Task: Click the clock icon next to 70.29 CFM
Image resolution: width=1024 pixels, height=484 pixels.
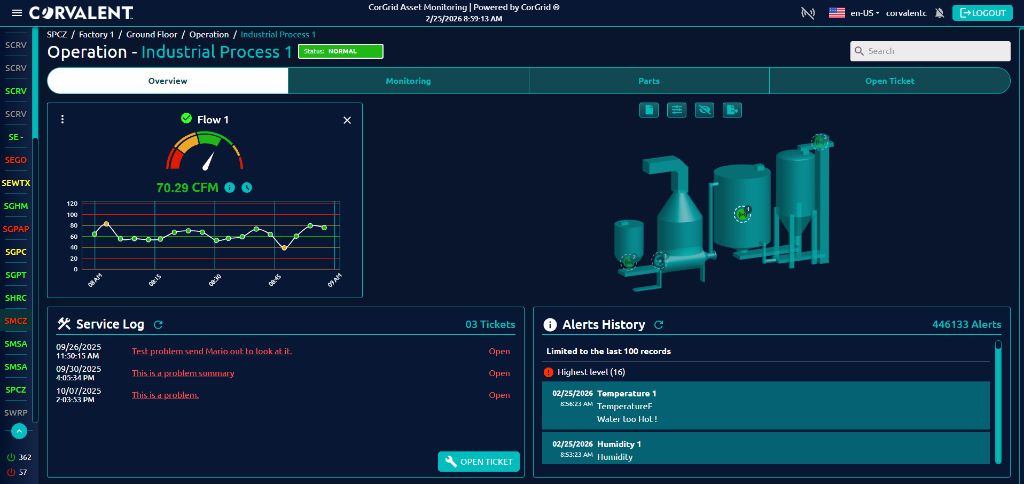Action: 246,187
